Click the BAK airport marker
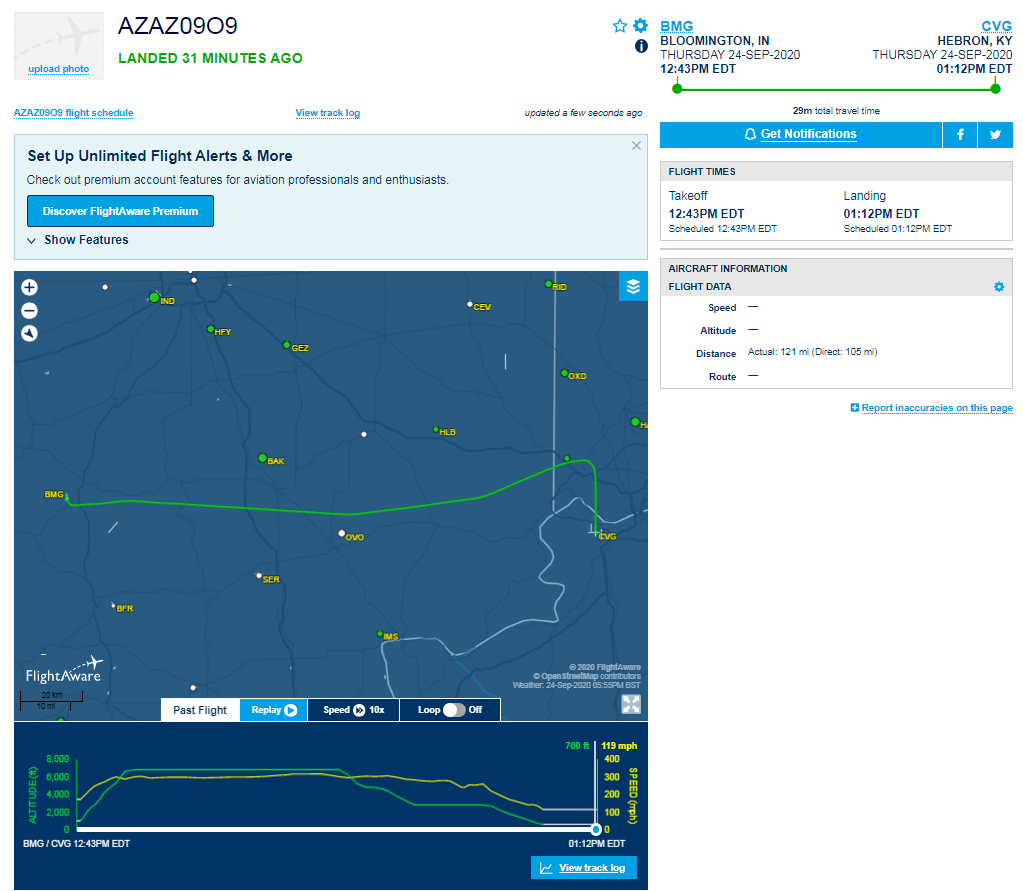 (x=262, y=459)
